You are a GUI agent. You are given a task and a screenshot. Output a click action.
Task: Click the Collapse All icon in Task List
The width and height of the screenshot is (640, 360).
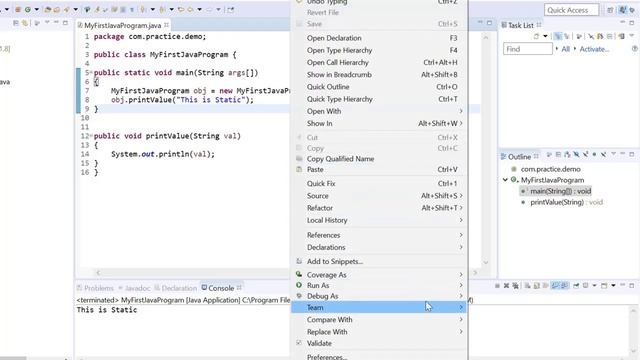pyautogui.click(x=609, y=36)
